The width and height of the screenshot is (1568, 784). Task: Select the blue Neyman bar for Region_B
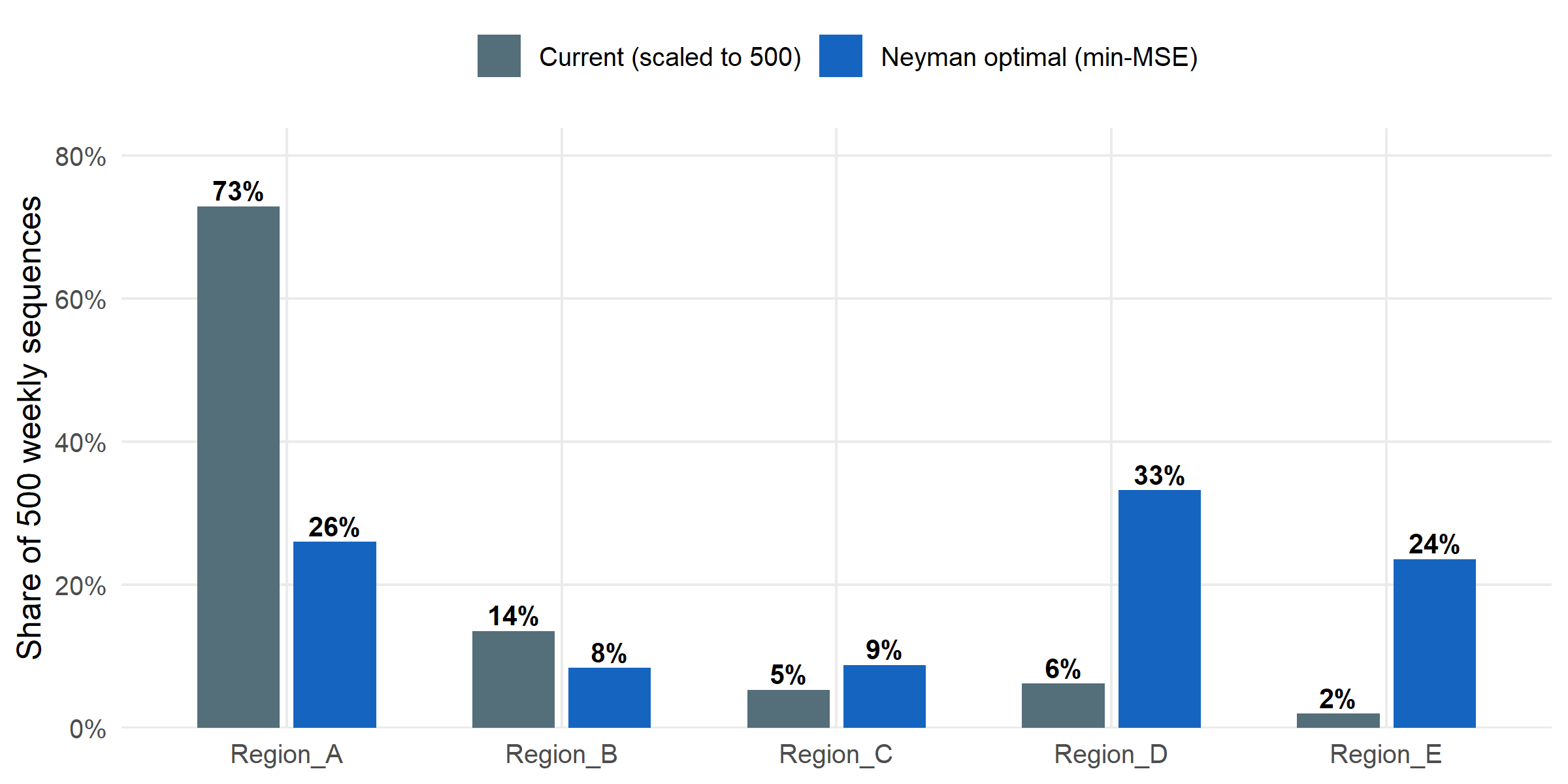click(x=609, y=697)
